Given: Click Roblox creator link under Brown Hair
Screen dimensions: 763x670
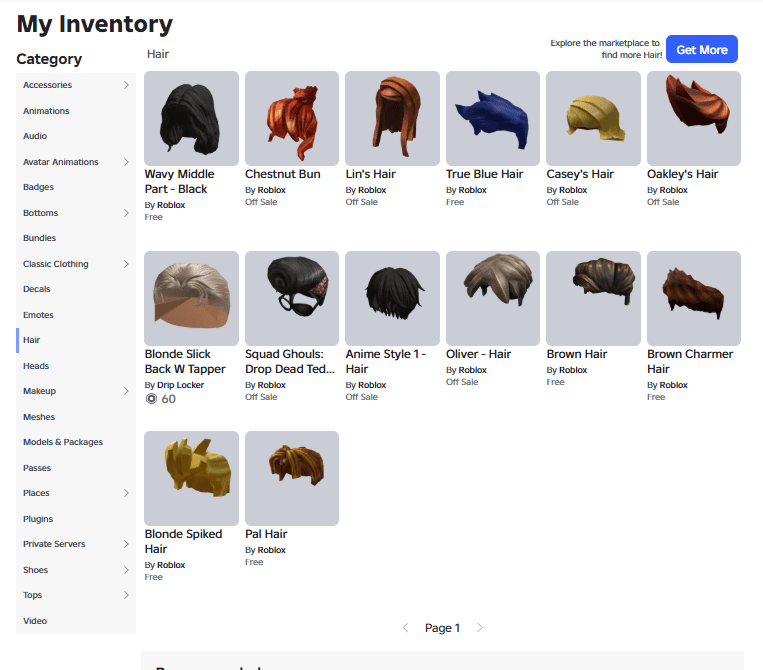Looking at the screenshot, I should coord(573,370).
